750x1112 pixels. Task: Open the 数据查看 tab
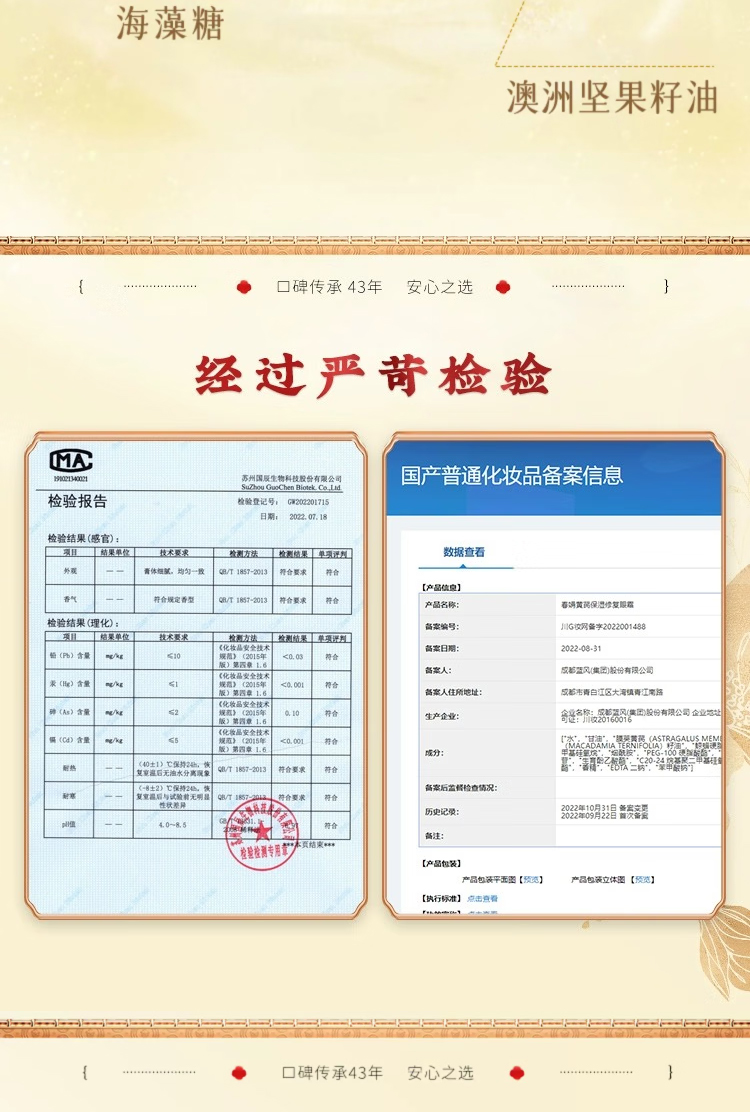[x=464, y=552]
